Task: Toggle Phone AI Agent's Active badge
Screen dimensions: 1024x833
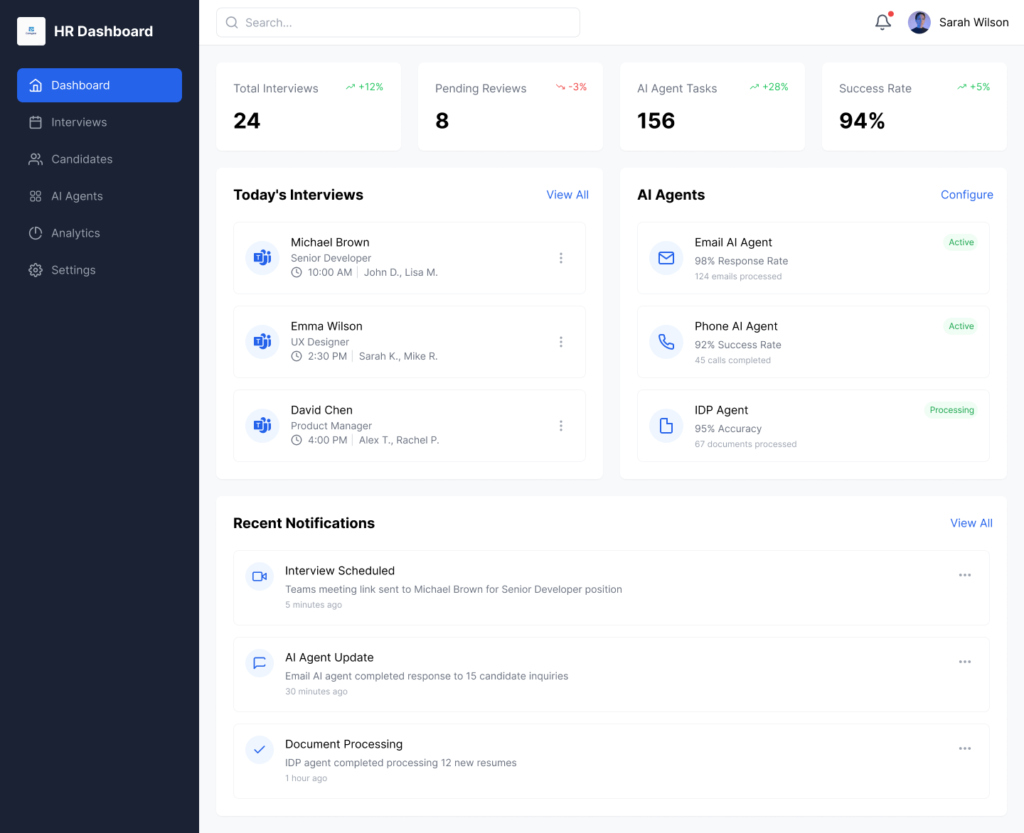Action: [x=961, y=326]
